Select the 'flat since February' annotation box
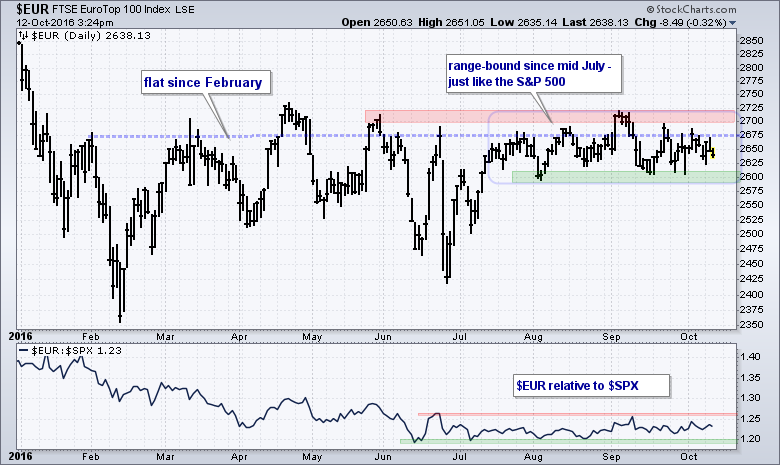The image size is (780, 465). pos(205,83)
